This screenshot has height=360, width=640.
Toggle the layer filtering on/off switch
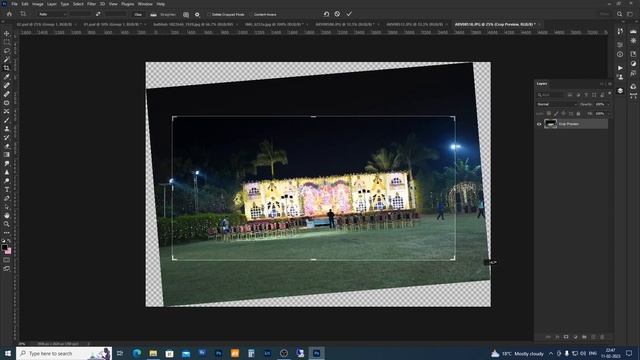(609, 94)
